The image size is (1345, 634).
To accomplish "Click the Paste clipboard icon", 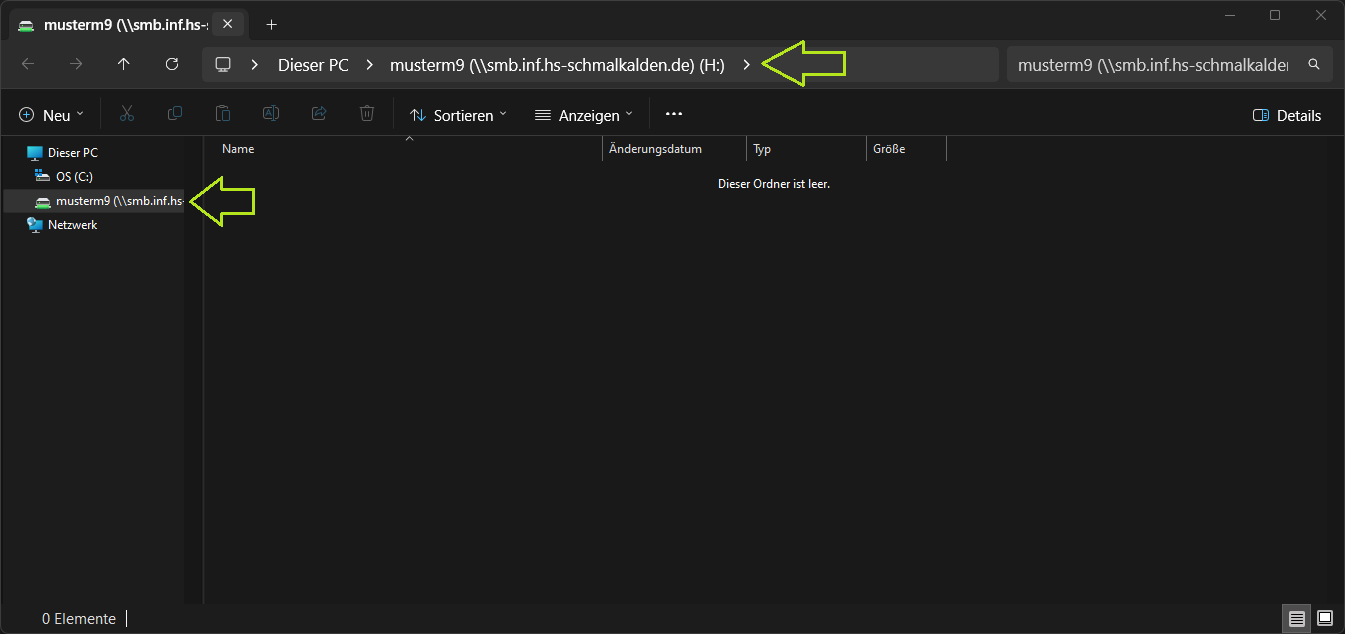I will pyautogui.click(x=223, y=114).
